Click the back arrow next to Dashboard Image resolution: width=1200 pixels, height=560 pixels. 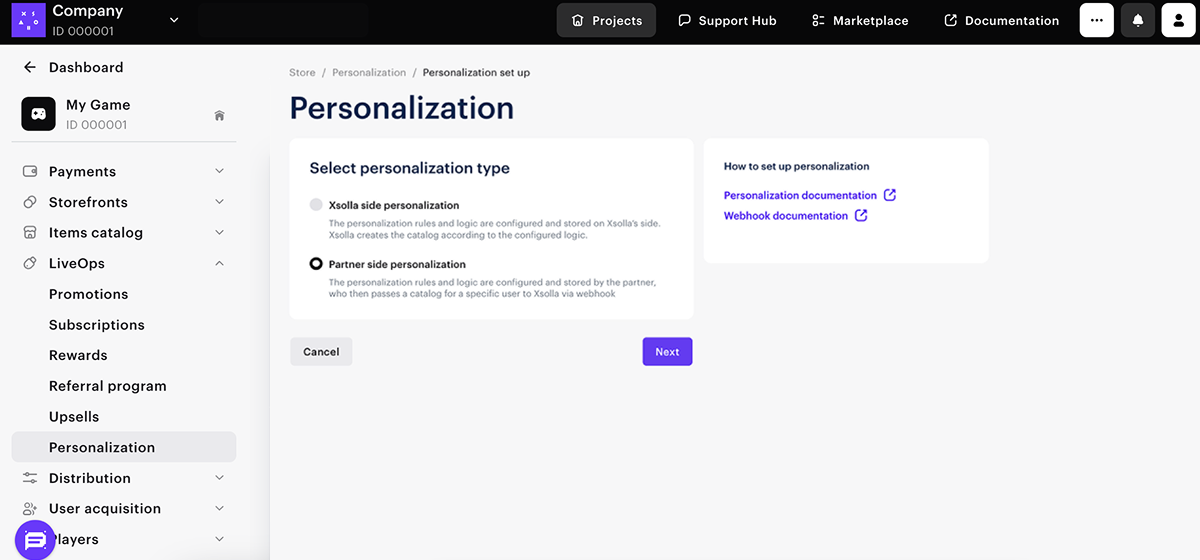[29, 67]
